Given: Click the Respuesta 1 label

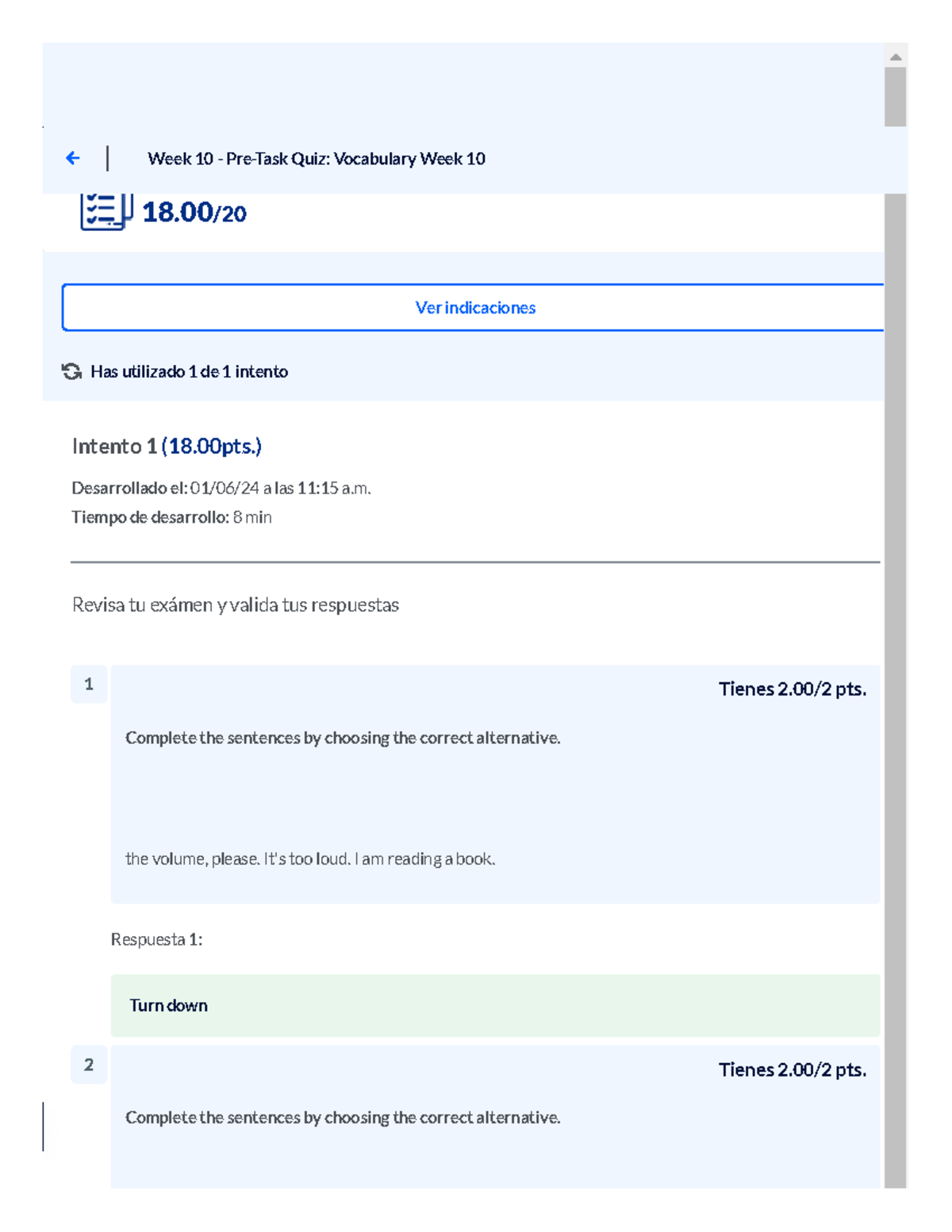Looking at the screenshot, I should pos(156,939).
